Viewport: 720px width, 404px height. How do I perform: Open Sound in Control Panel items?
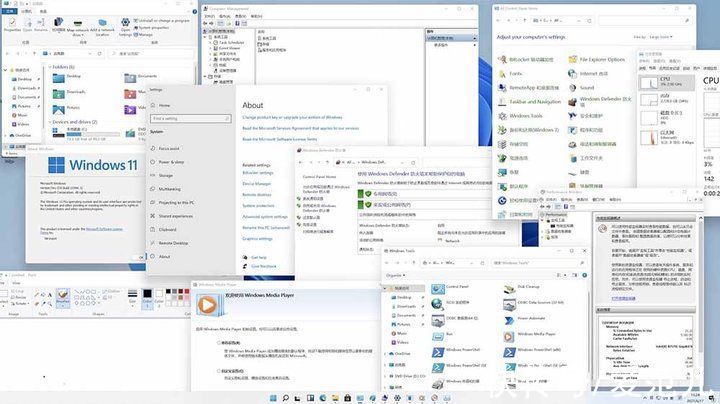[x=587, y=88]
